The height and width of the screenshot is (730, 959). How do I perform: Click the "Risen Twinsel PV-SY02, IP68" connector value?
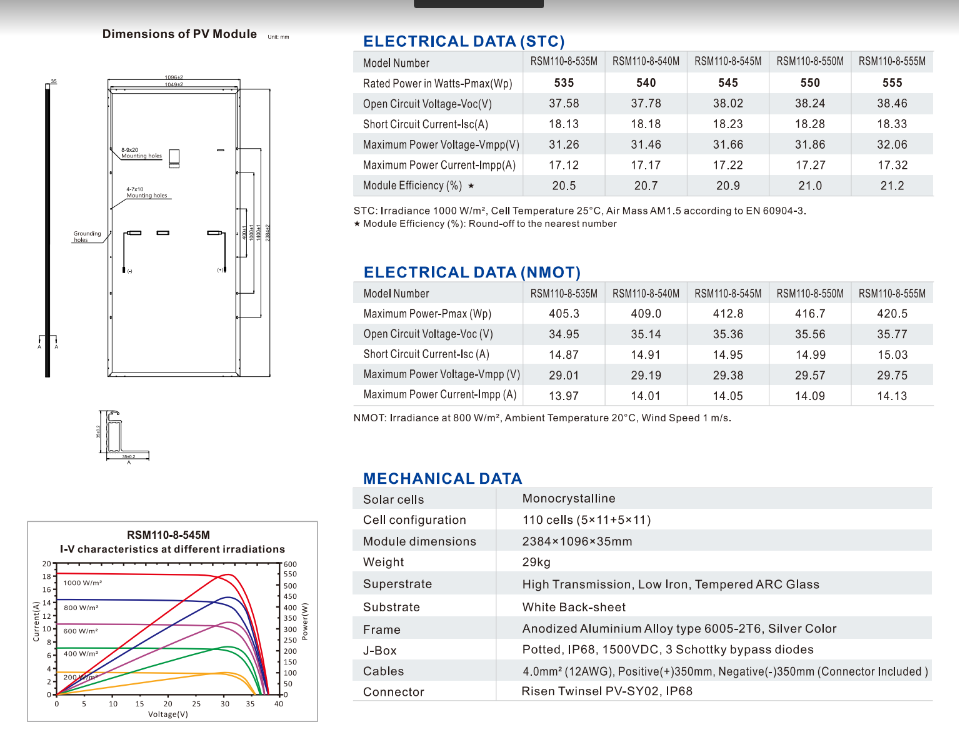pyautogui.click(x=607, y=691)
